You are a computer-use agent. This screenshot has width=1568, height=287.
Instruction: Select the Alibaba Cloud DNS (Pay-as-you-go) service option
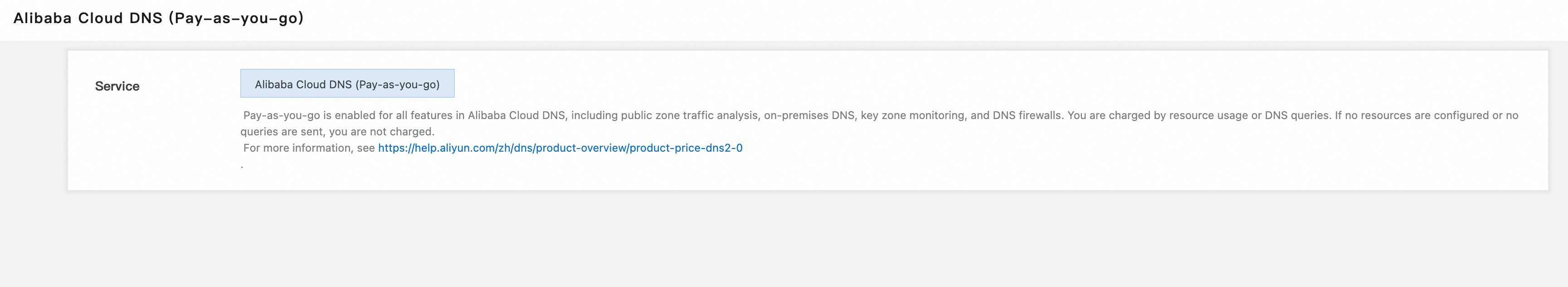point(347,84)
